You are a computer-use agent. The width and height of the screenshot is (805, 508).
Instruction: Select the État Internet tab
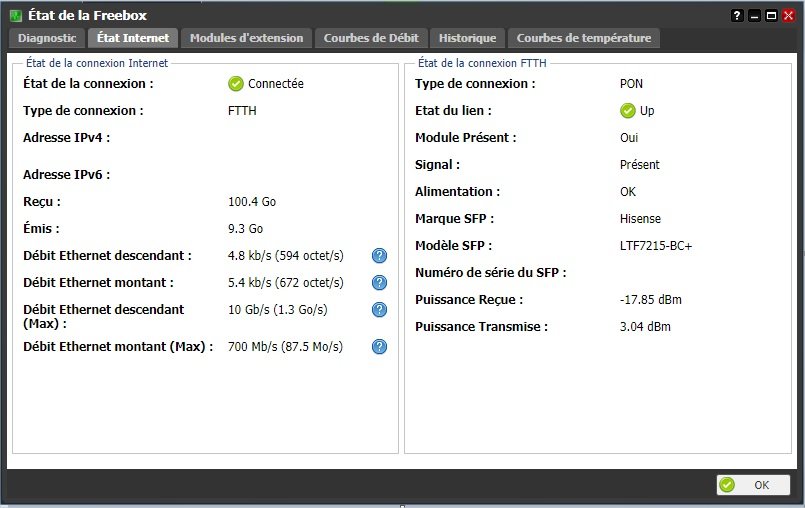(133, 38)
